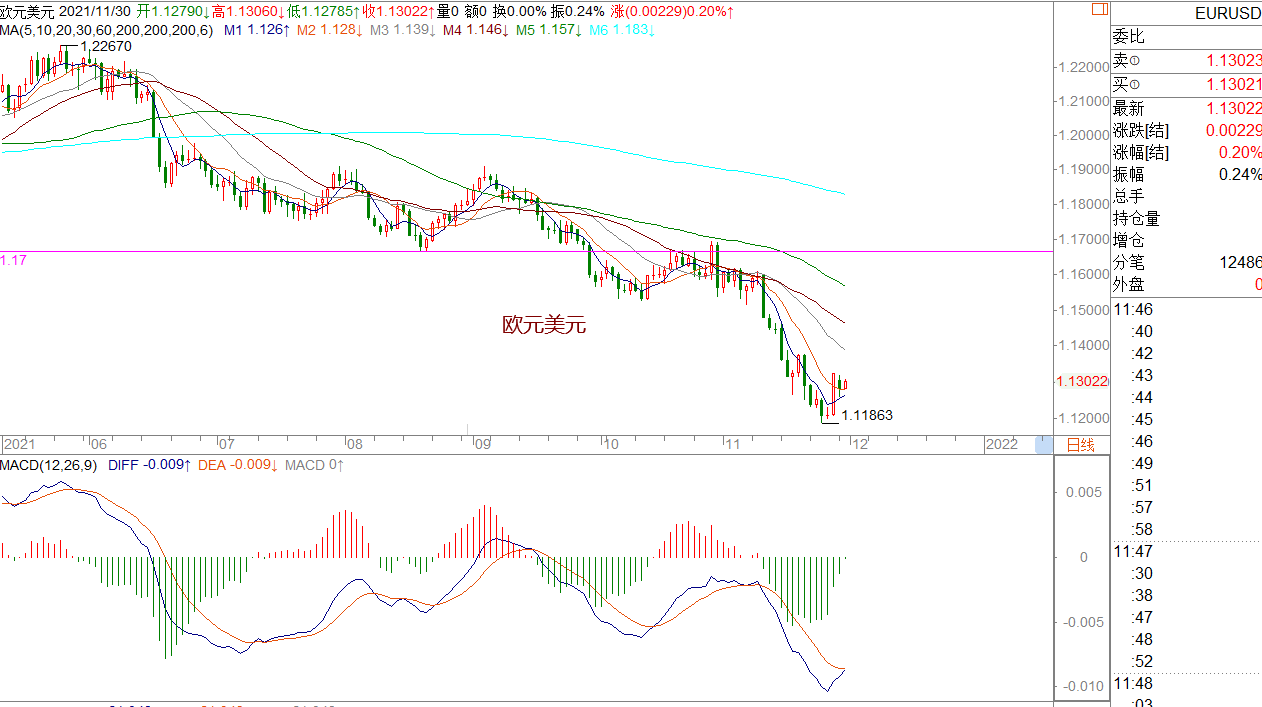Viewport: 1262px width, 707px height.
Task: Click the M4 1.146 moving average legend
Action: point(476,30)
